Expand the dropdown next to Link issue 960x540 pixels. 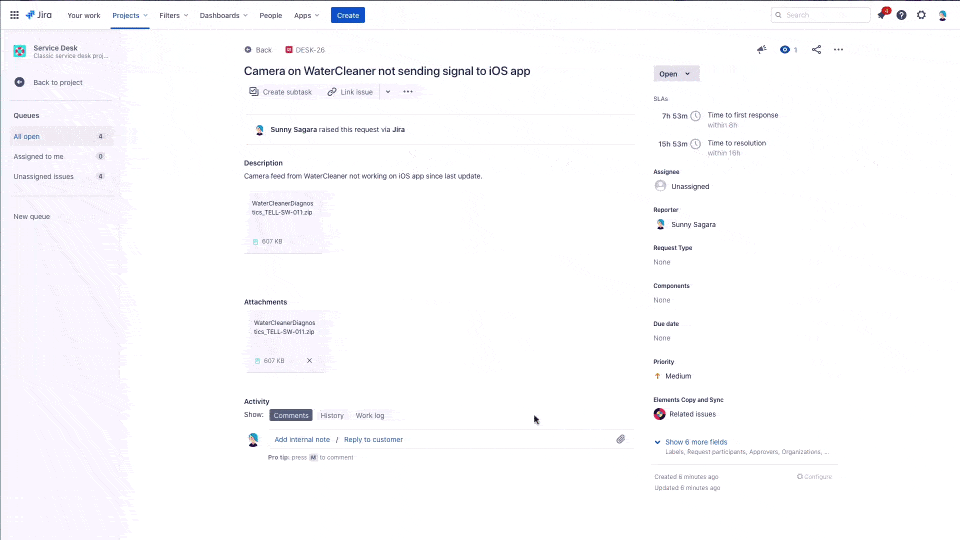click(x=388, y=92)
